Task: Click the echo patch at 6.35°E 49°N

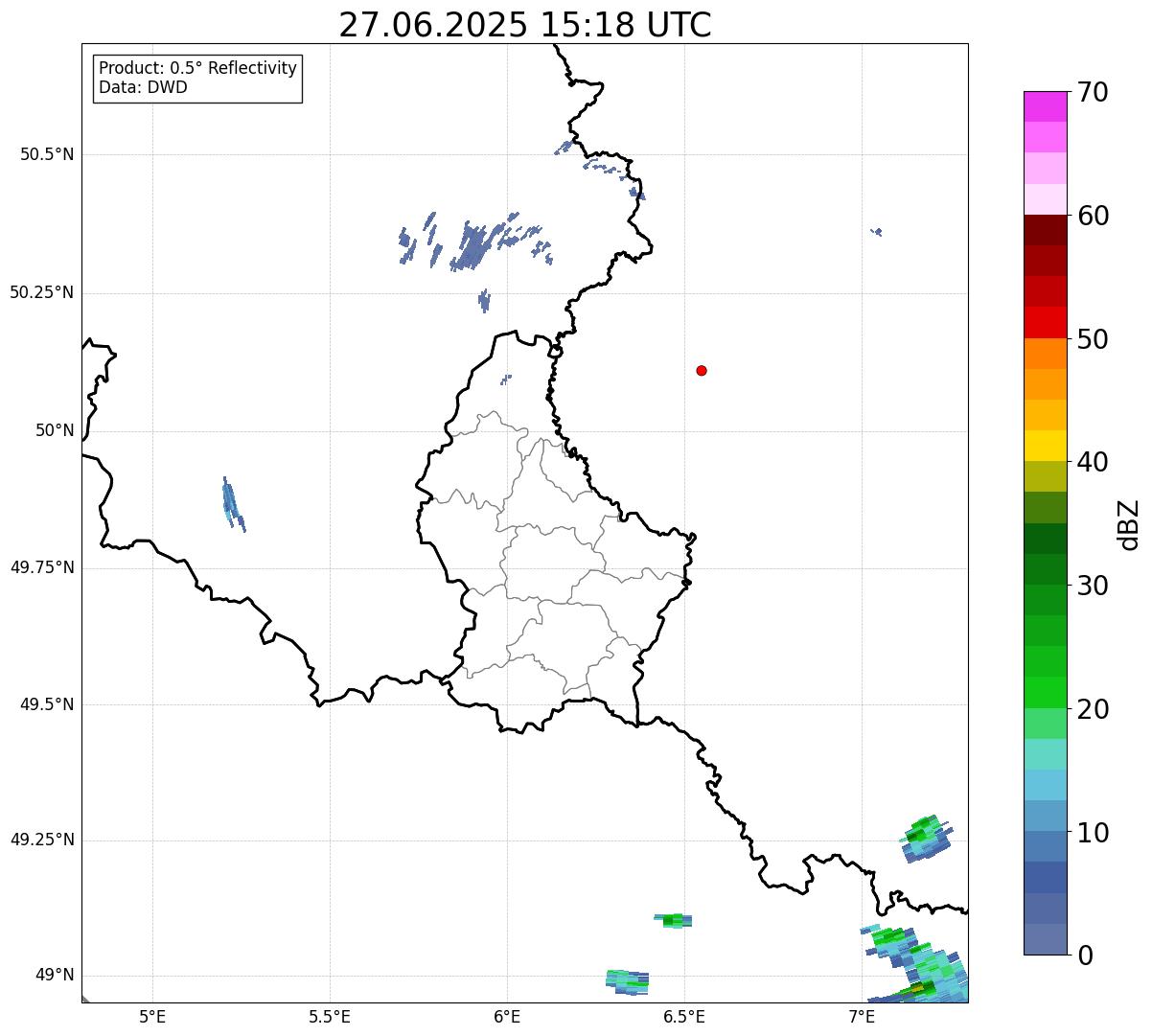Action: tap(627, 980)
